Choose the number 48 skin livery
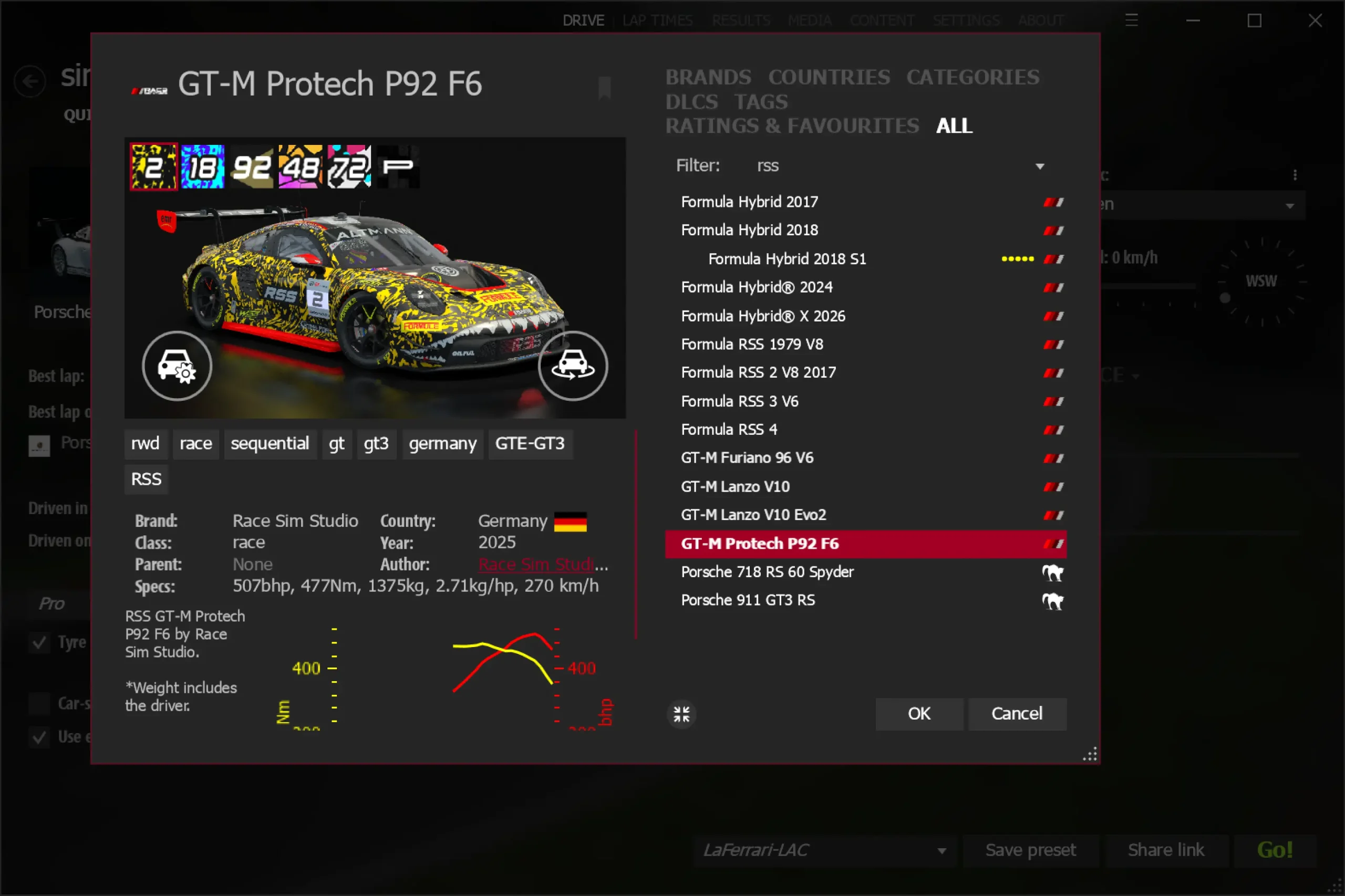The image size is (1345, 896). [300, 167]
